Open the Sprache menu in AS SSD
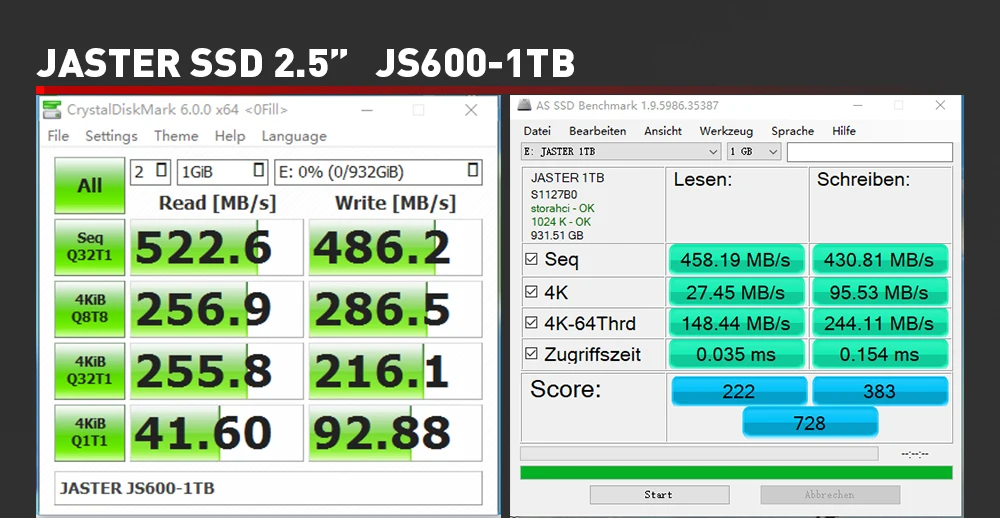Viewport: 1000px width, 518px height. (793, 131)
